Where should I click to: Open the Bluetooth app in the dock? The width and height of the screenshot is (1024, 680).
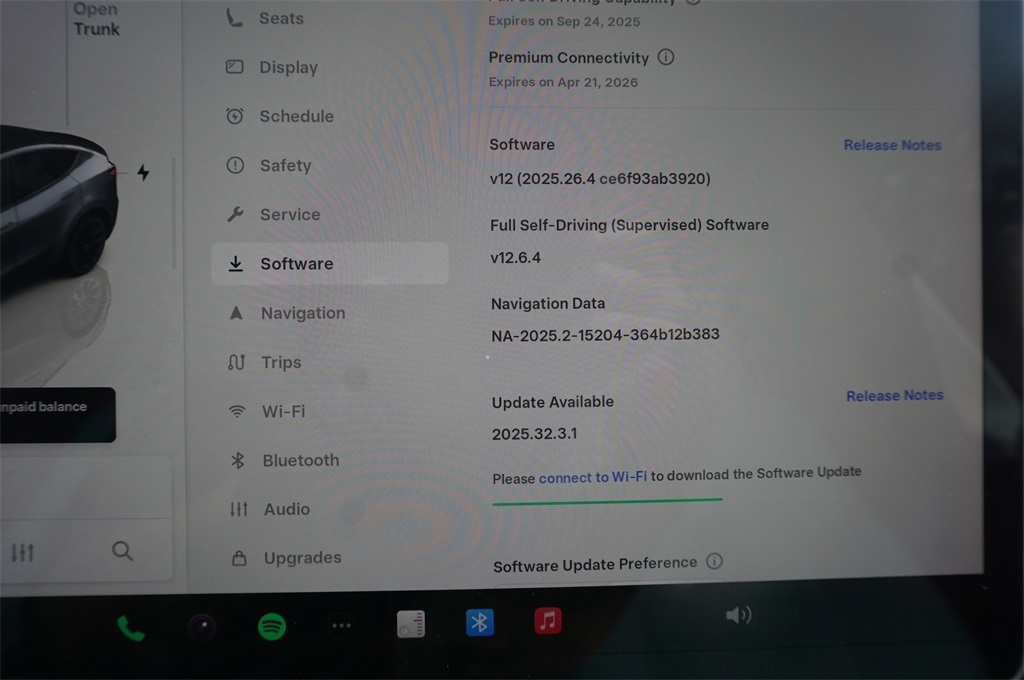click(479, 622)
